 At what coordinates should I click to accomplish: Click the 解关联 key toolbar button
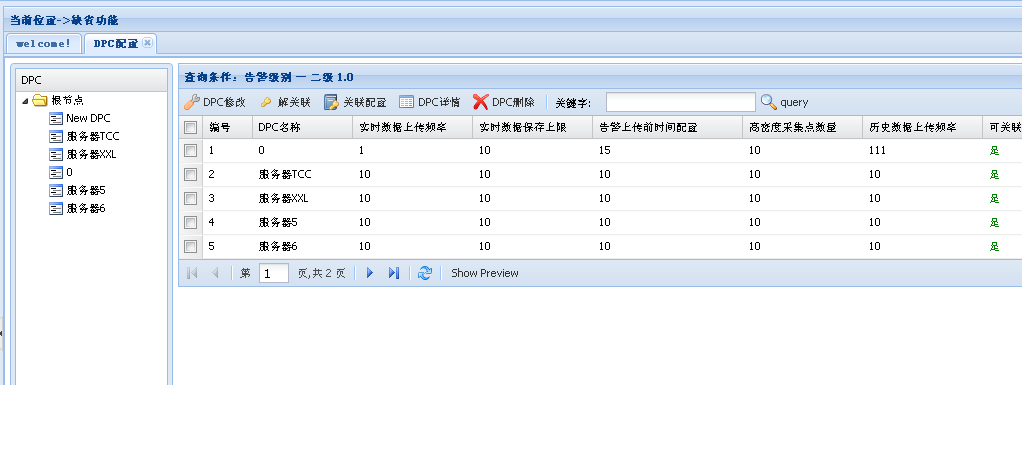pyautogui.click(x=285, y=102)
